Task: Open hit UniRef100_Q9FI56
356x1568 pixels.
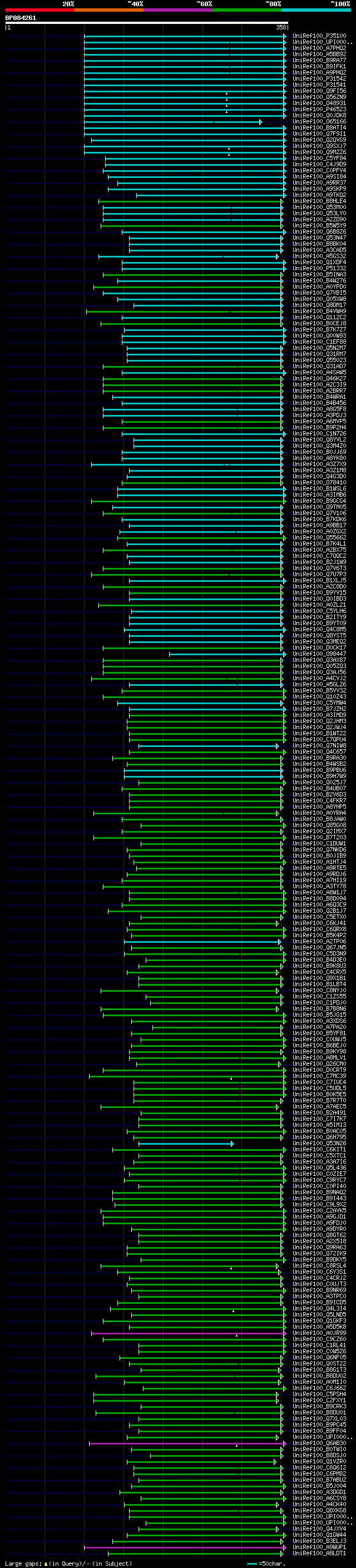Action: pos(319,91)
